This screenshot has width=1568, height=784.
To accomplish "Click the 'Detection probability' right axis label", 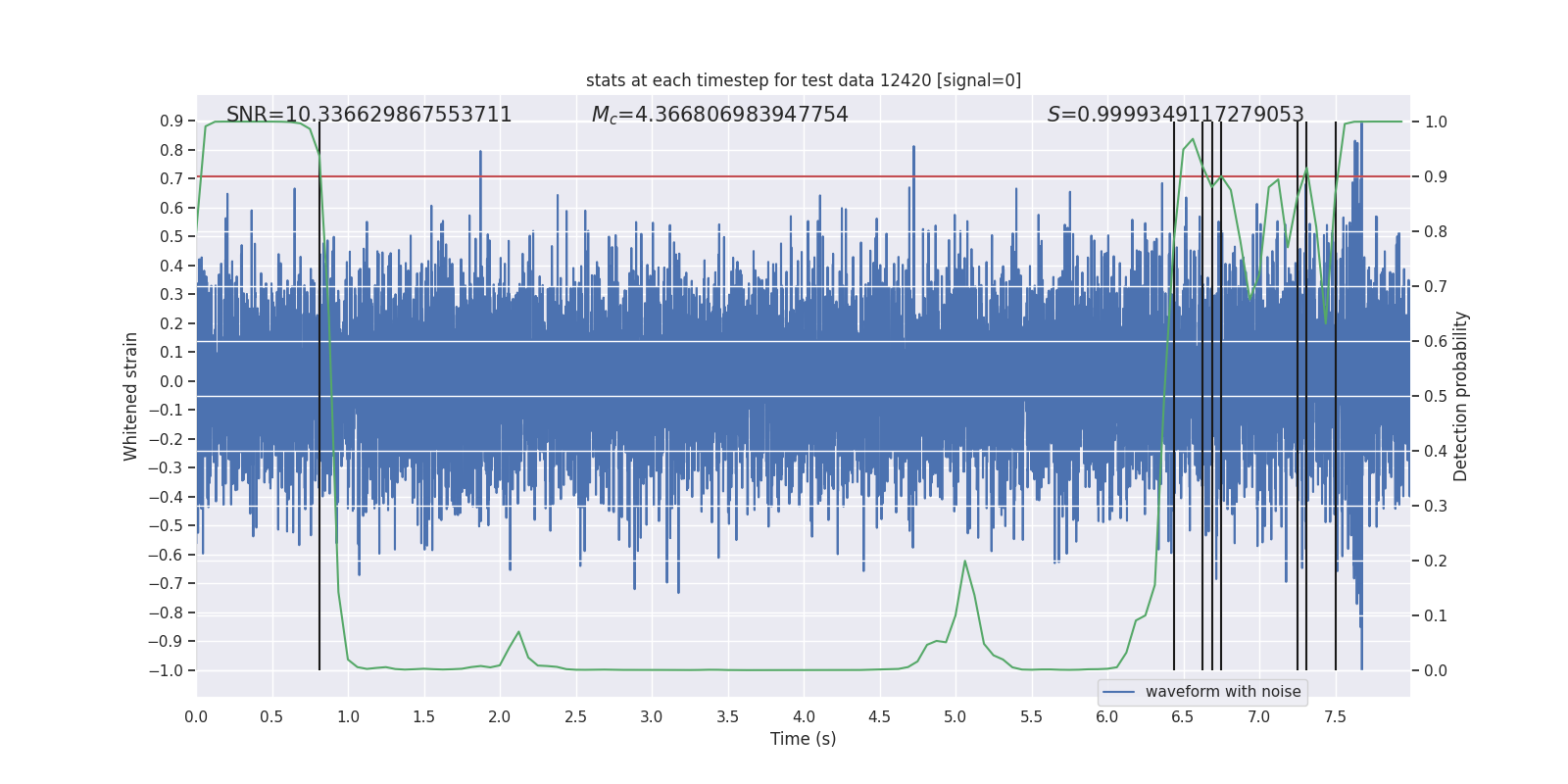I will 1460,396.
